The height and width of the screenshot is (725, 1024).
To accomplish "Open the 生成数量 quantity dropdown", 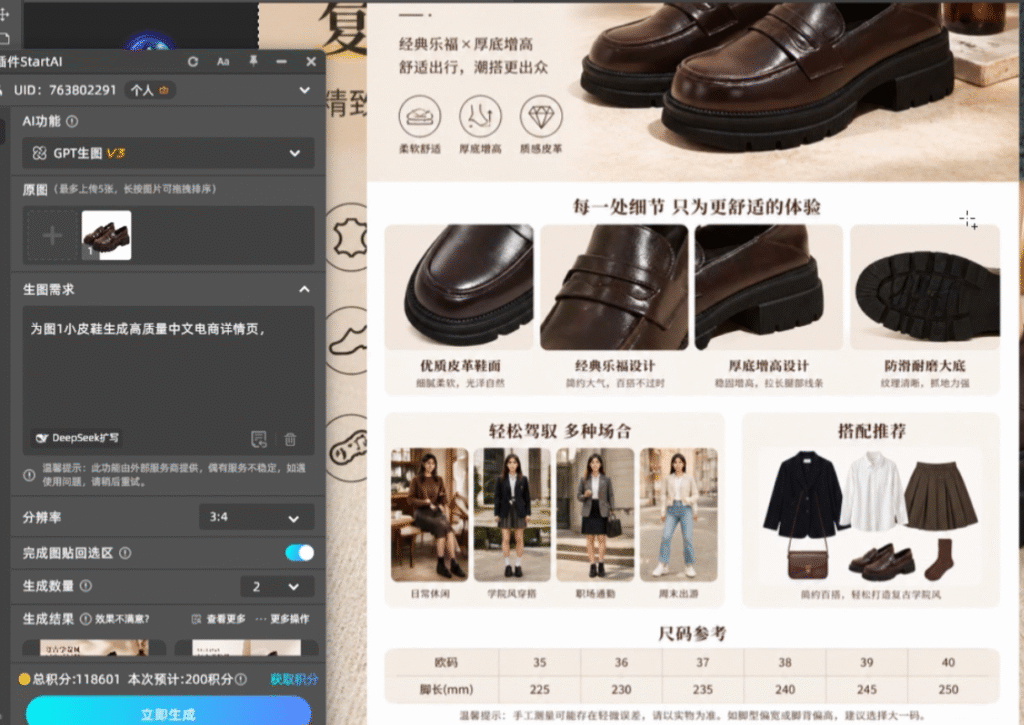I will coord(277,588).
